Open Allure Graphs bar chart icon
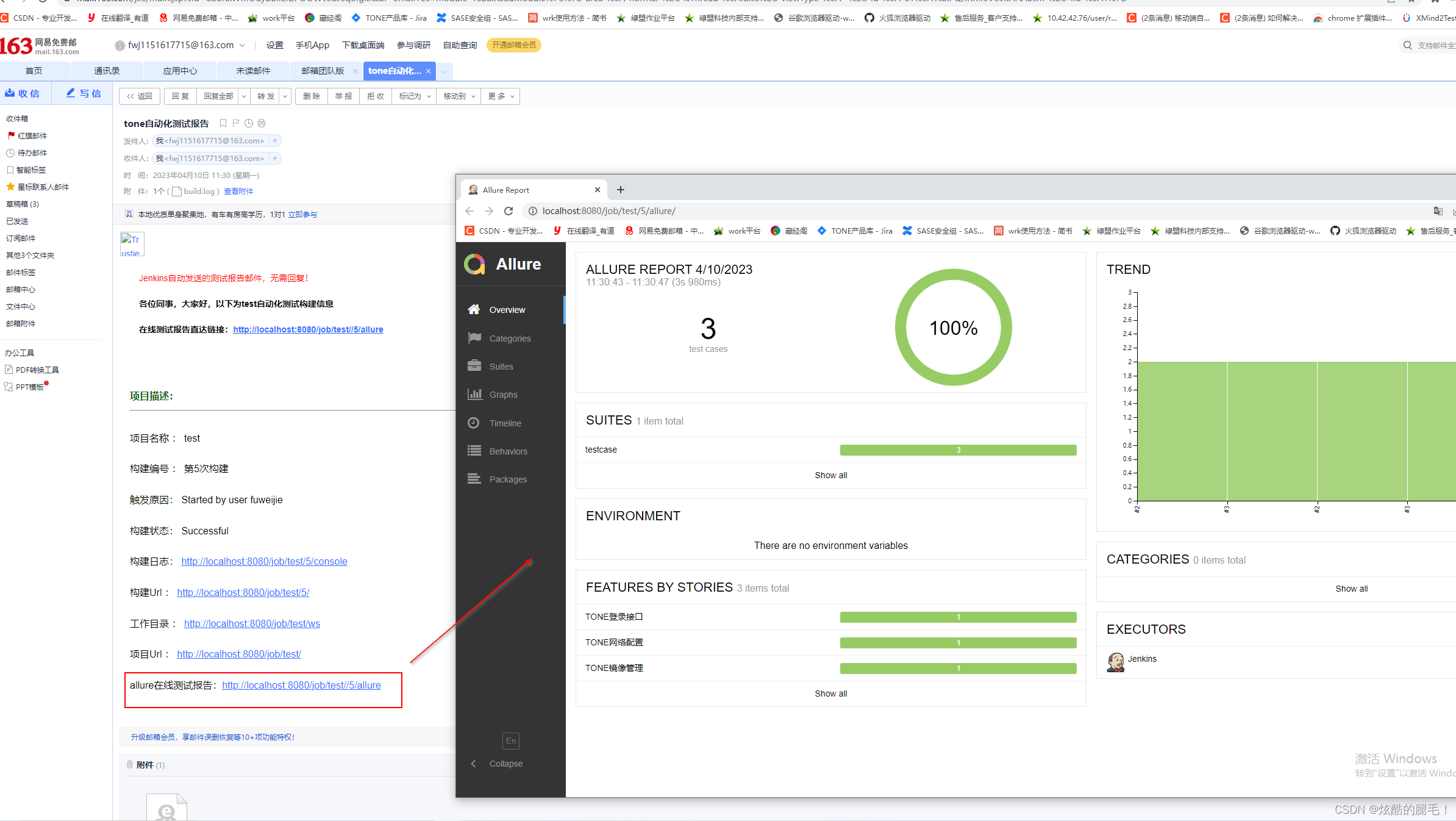1456x821 pixels. pyautogui.click(x=474, y=394)
